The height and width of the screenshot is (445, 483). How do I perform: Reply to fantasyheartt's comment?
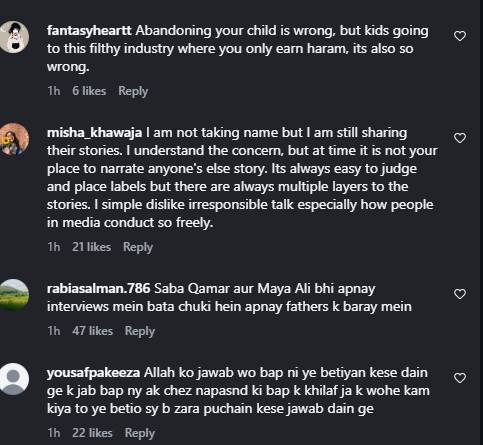pos(133,91)
